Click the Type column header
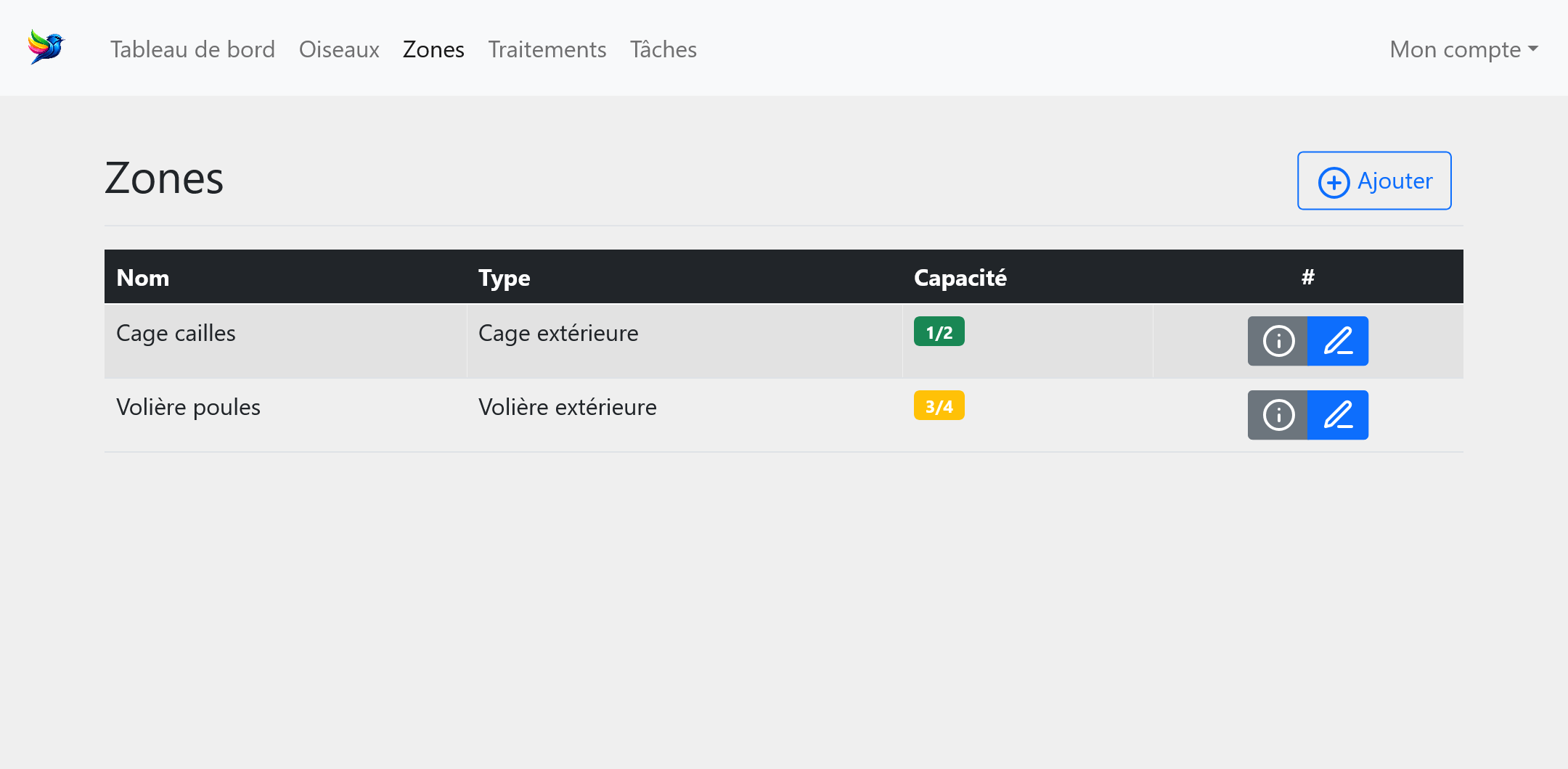The width and height of the screenshot is (1568, 769). point(504,278)
